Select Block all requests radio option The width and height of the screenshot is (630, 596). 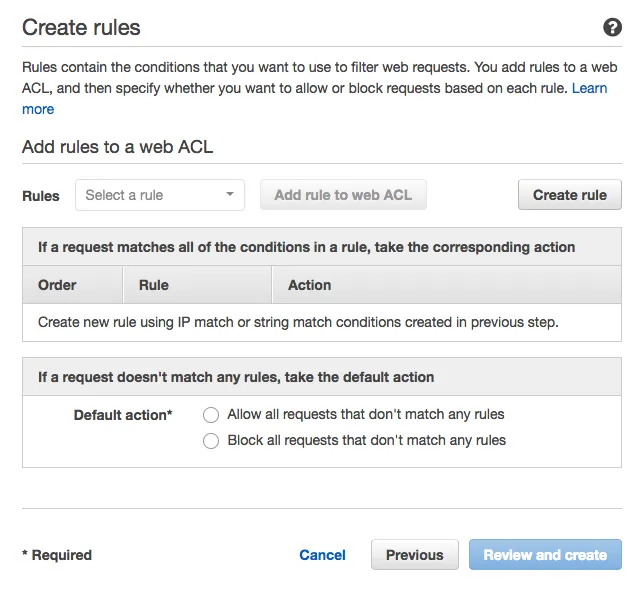pos(211,441)
